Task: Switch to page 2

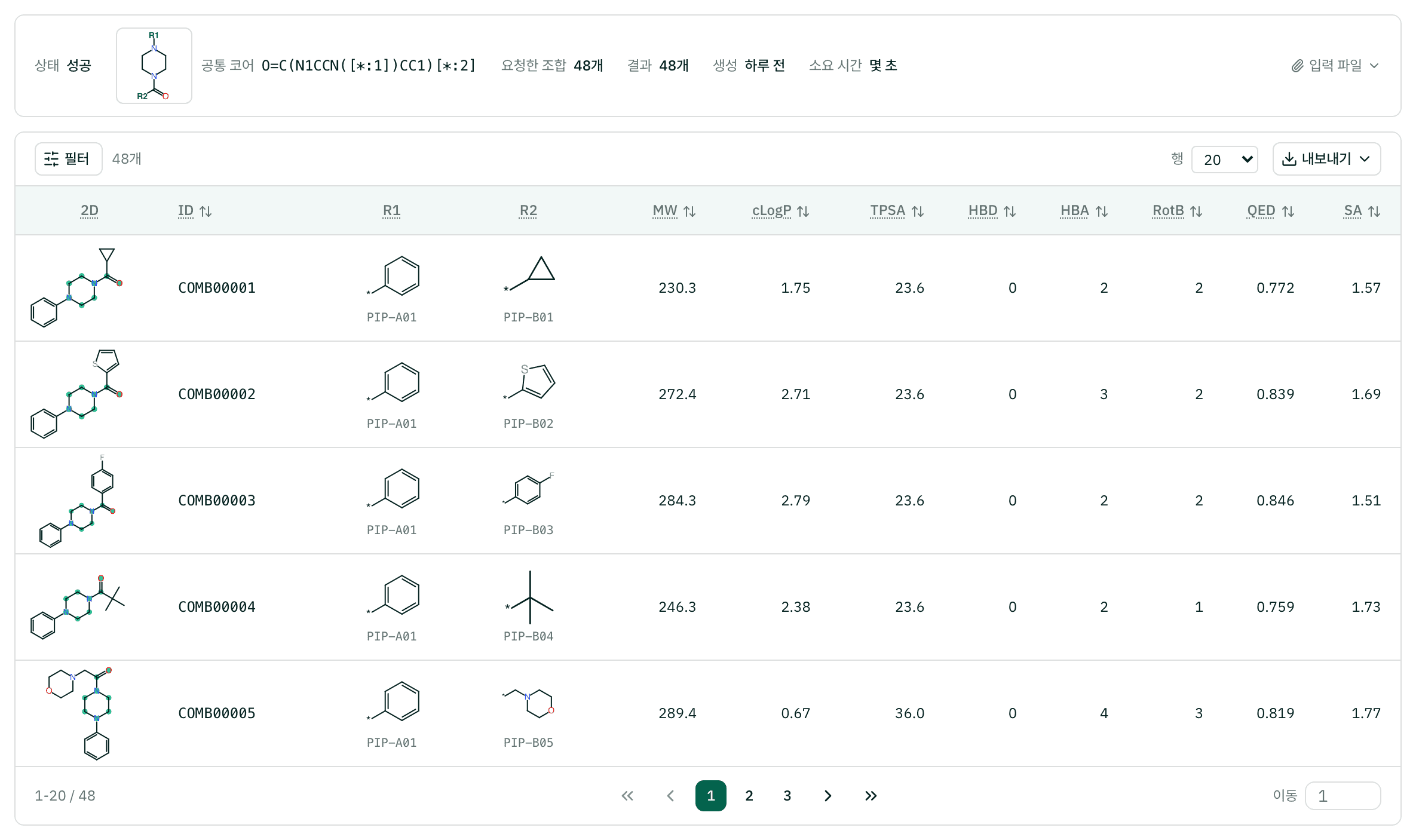Action: coord(749,796)
